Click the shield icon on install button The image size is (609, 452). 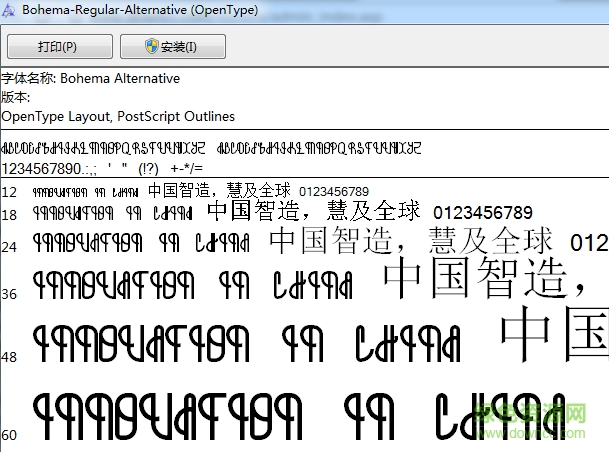pyautogui.click(x=151, y=46)
